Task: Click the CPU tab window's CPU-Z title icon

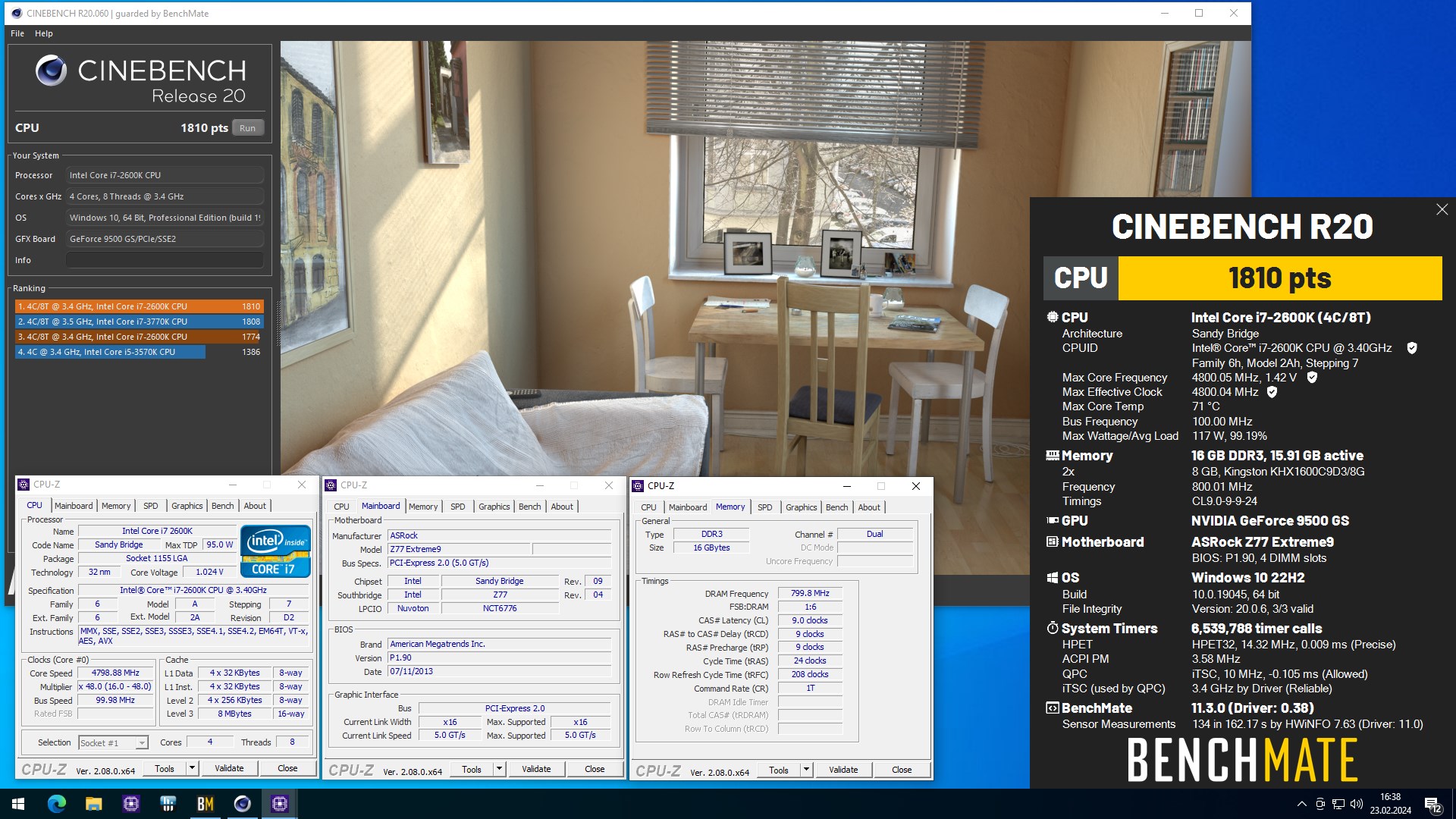Action: (24, 485)
